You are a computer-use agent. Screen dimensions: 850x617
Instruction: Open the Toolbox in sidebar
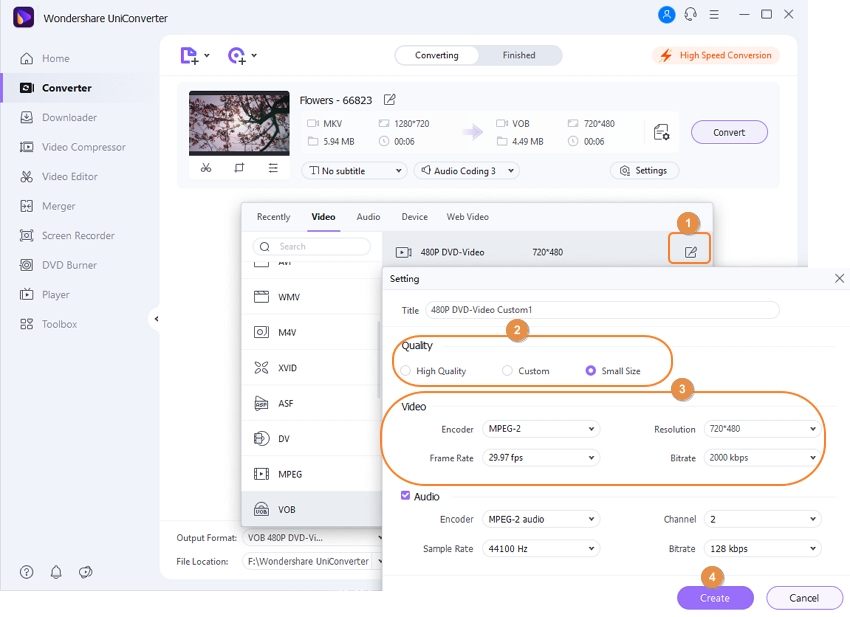(x=48, y=324)
